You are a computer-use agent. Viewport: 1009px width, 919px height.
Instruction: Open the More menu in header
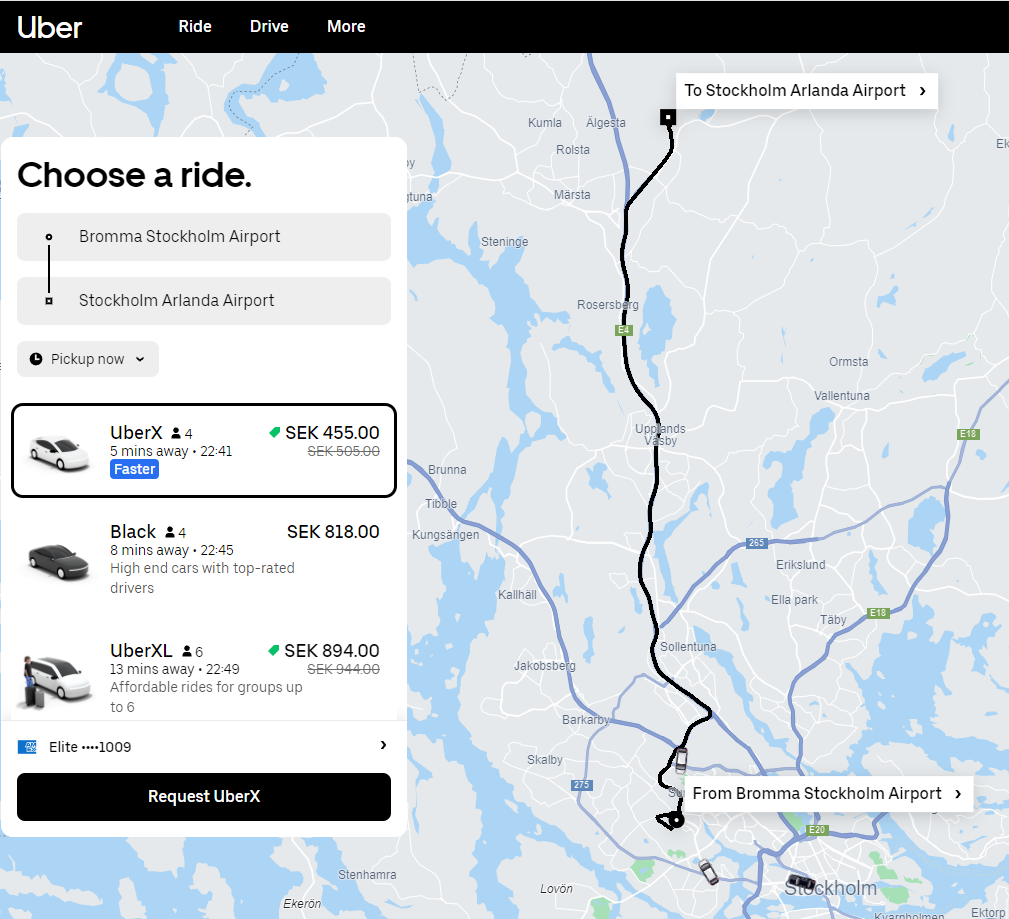[x=346, y=27]
